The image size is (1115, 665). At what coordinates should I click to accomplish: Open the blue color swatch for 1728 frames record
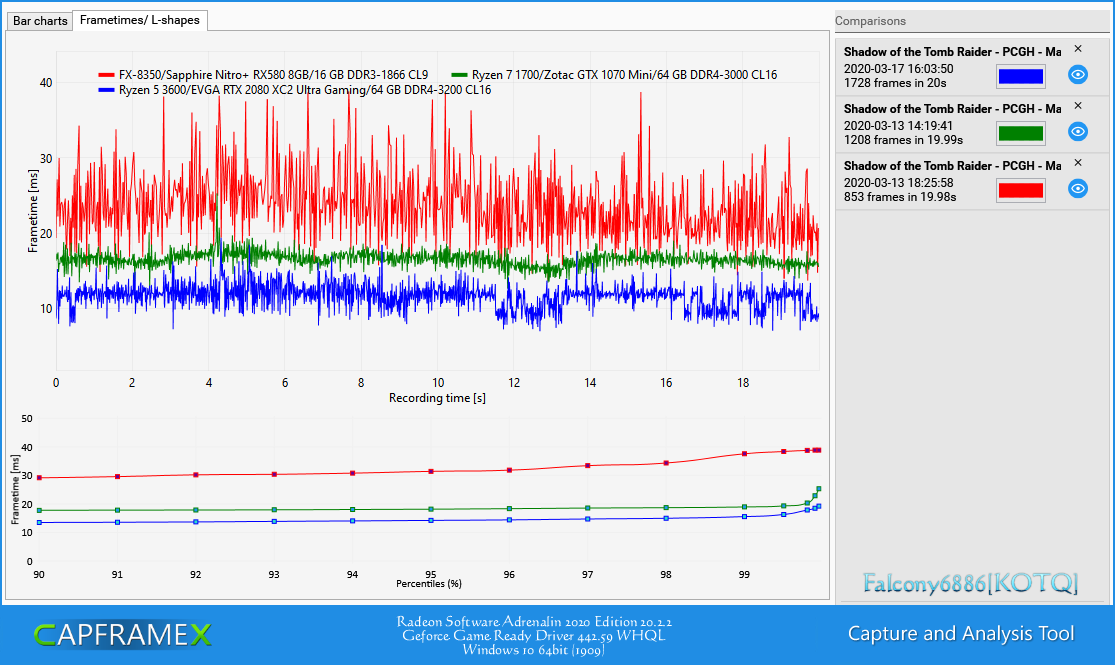point(1020,76)
